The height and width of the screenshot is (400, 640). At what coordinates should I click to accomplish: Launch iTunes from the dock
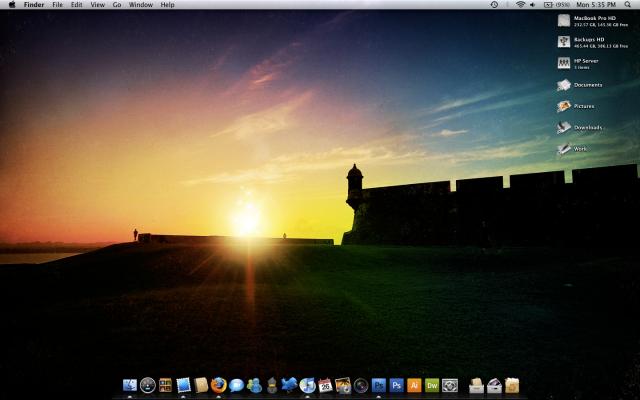tap(308, 385)
